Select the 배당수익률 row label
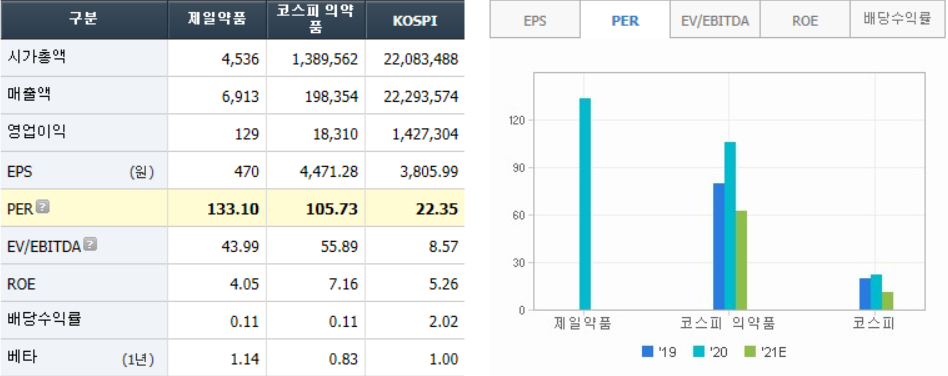This screenshot has width=948, height=376. [x=44, y=319]
